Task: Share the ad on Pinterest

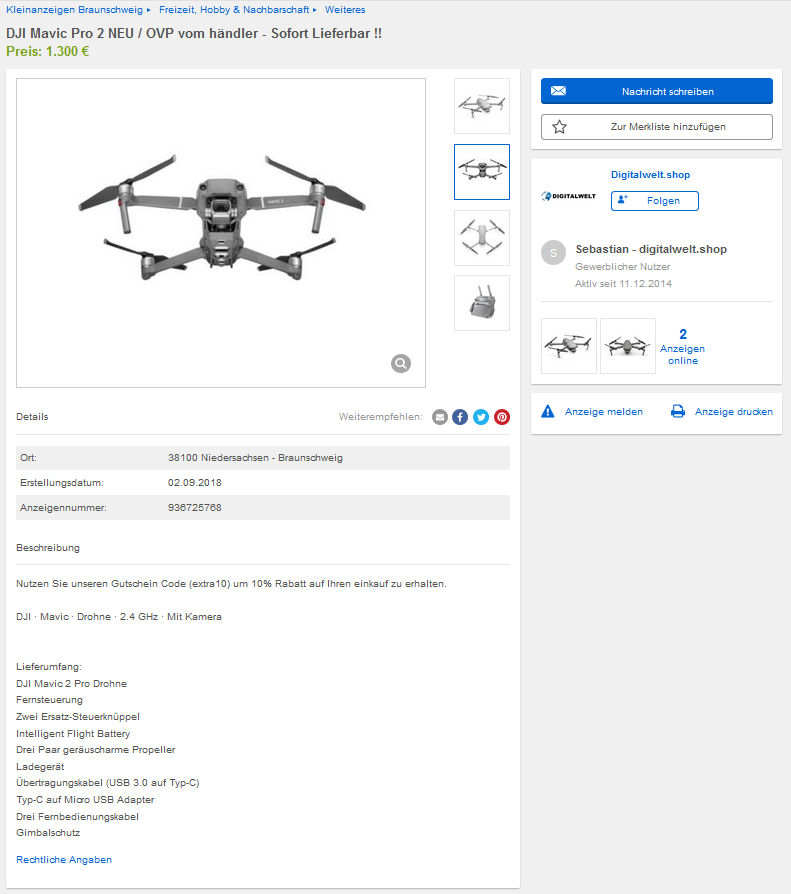Action: point(502,417)
